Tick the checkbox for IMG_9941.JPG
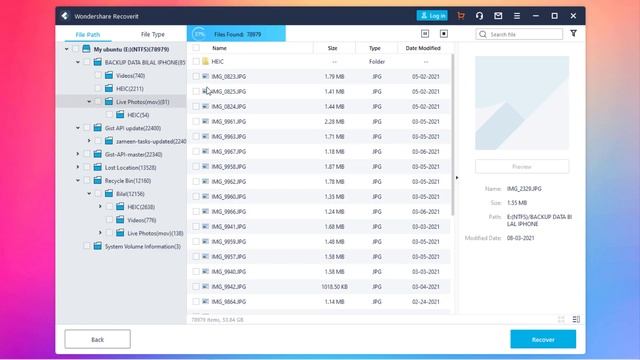The image size is (640, 360). tap(196, 227)
